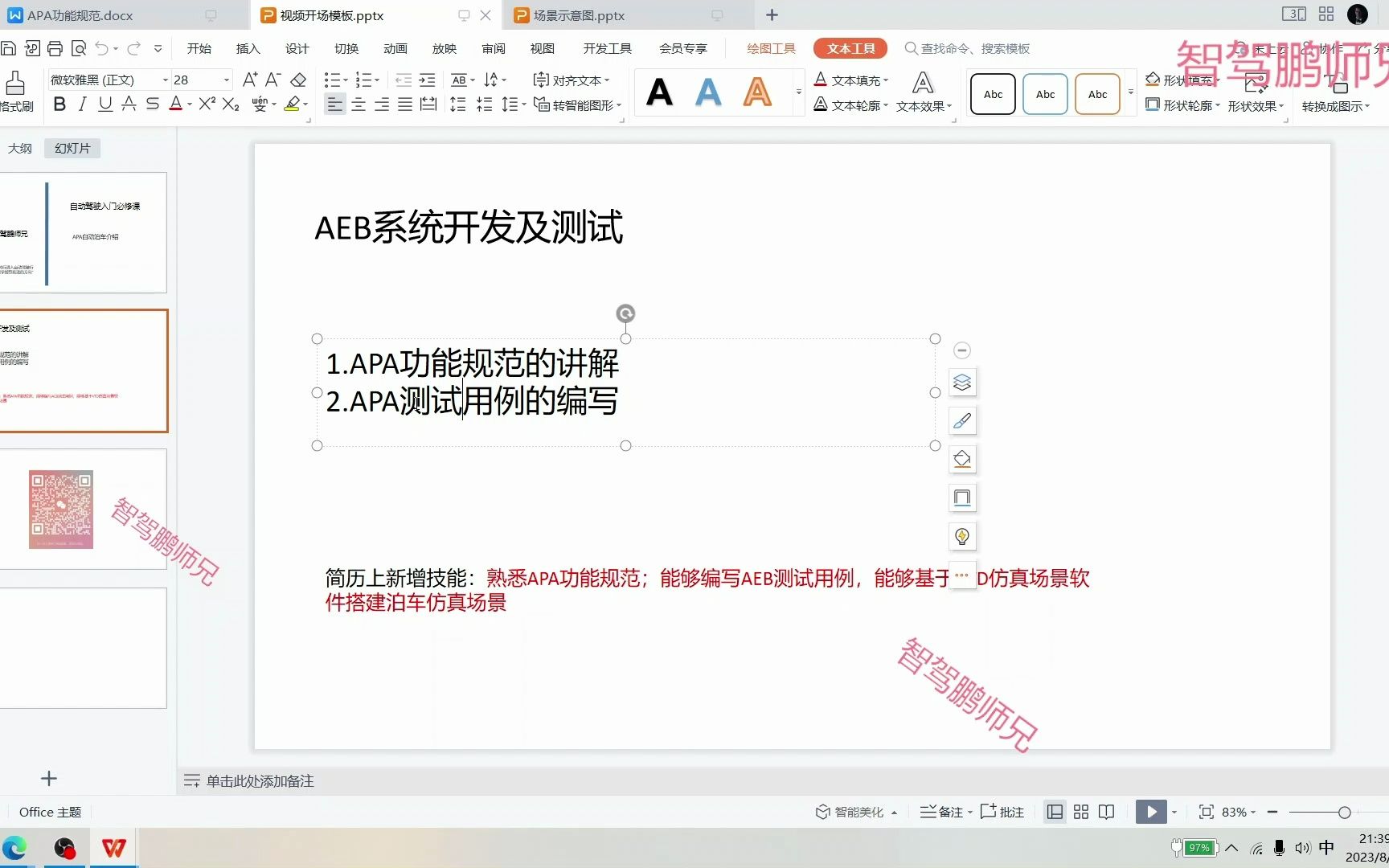Select the QR code slide thumbnail

(x=84, y=510)
